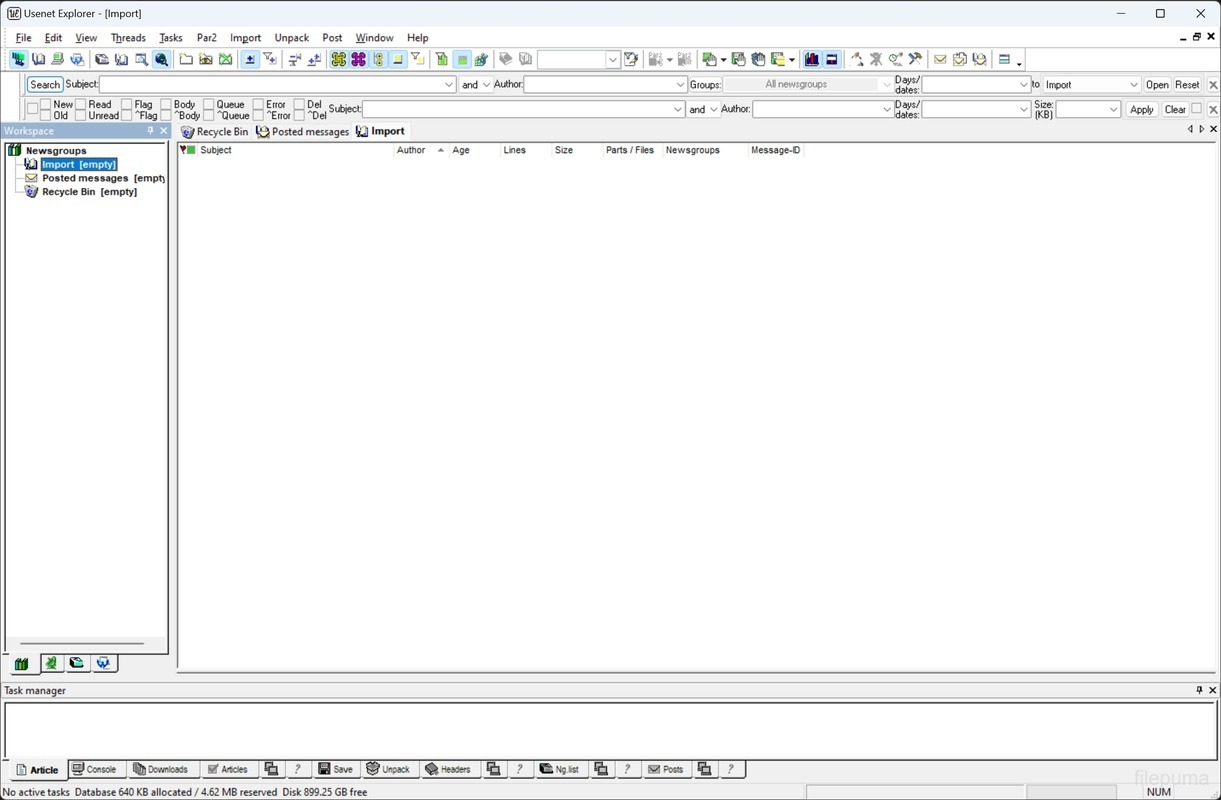The image size is (1221, 800).
Task: Click the yellow four-leaf knot toolbar icon
Action: tap(339, 60)
